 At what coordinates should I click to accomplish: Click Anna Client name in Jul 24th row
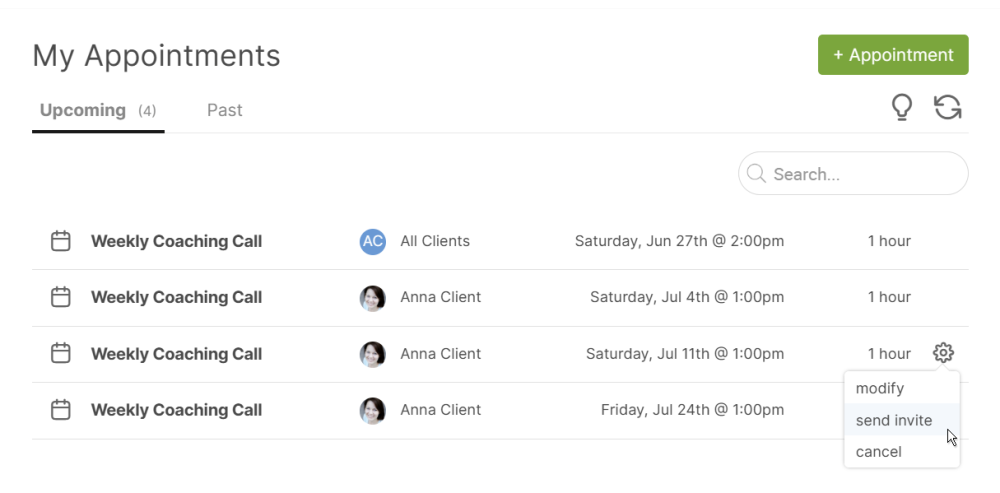441,409
